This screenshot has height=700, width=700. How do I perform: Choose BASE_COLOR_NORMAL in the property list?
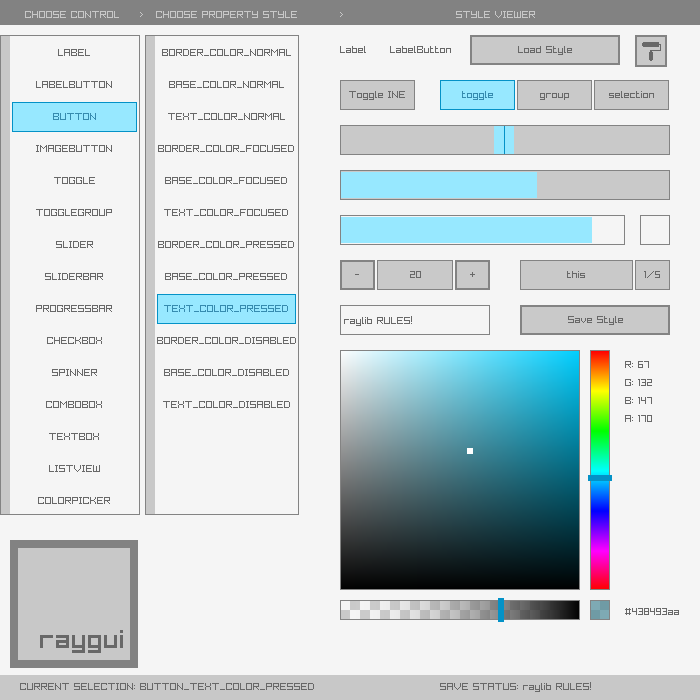click(x=226, y=85)
